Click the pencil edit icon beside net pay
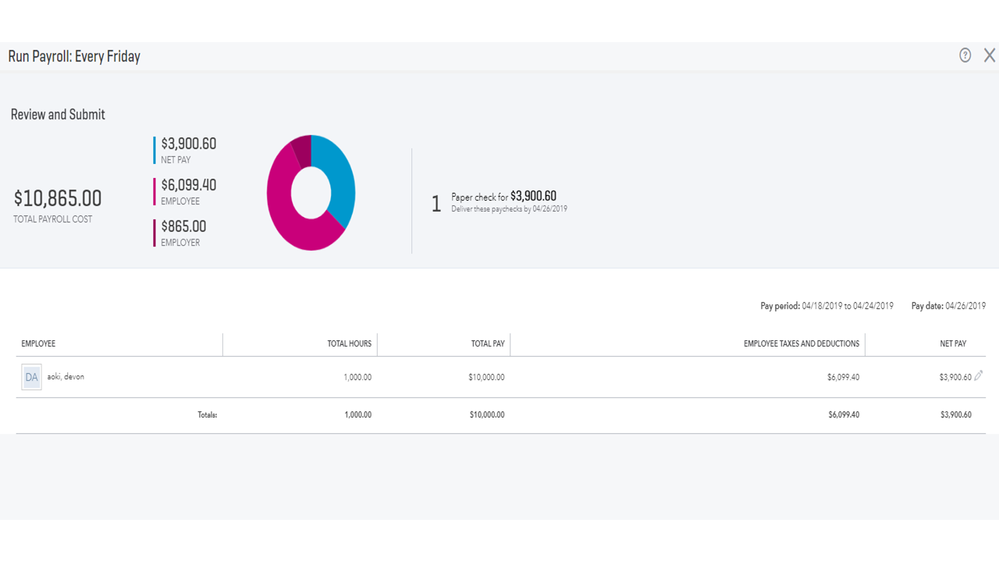999x562 pixels. 978,376
